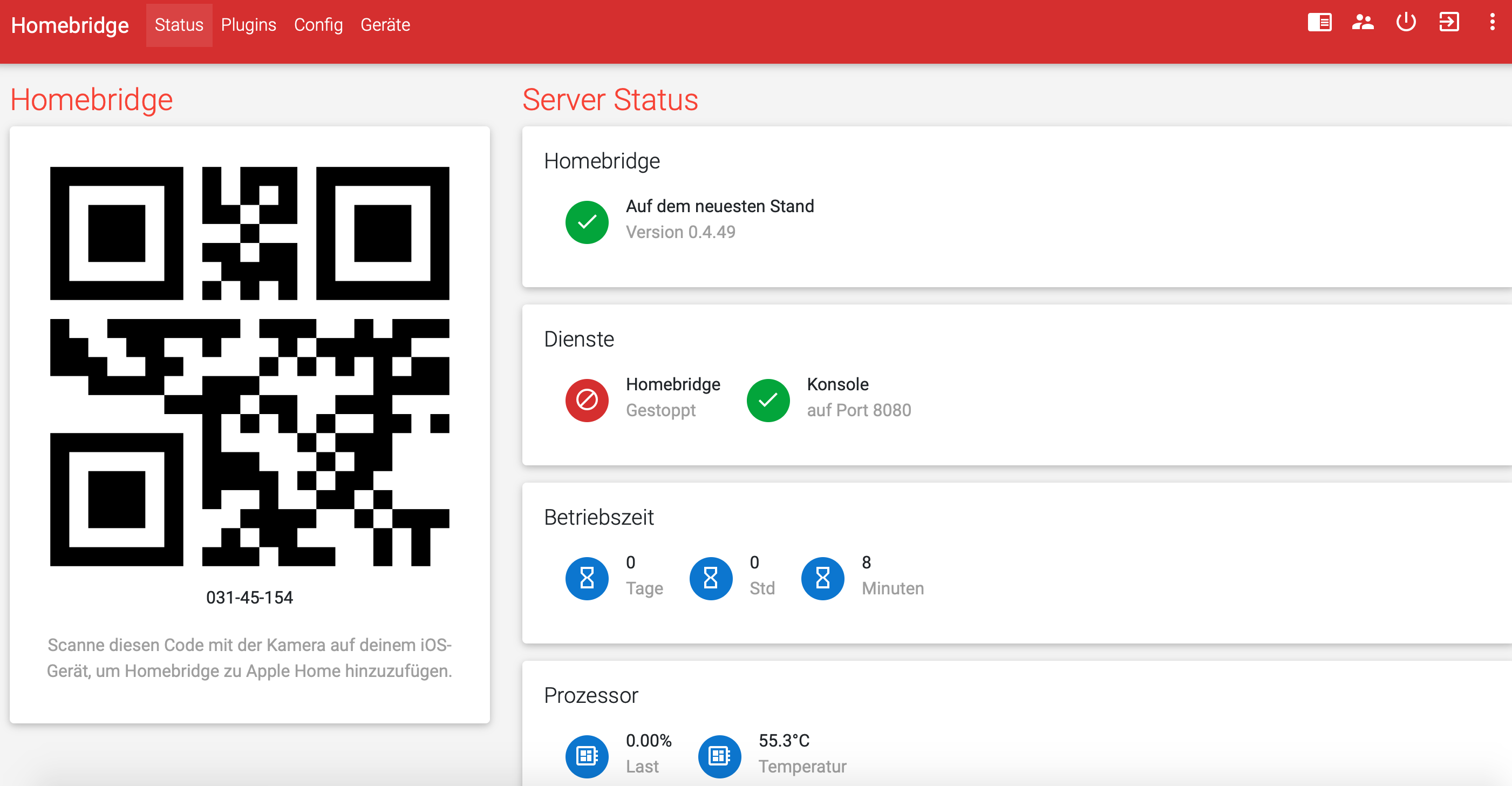
Task: Switch to the Plugins tab
Action: (248, 25)
